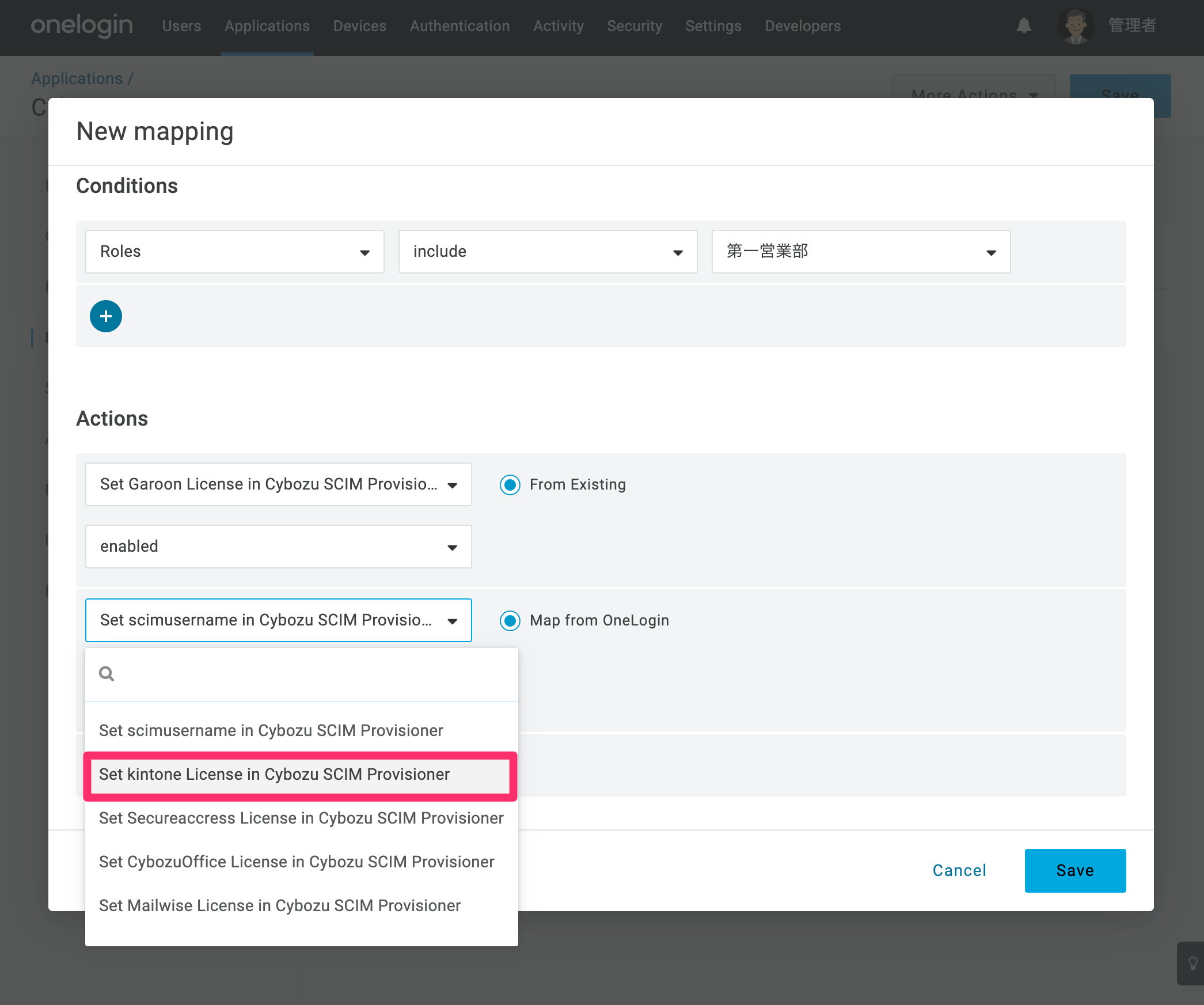Click the search magnifier icon in dropdown

107,673
